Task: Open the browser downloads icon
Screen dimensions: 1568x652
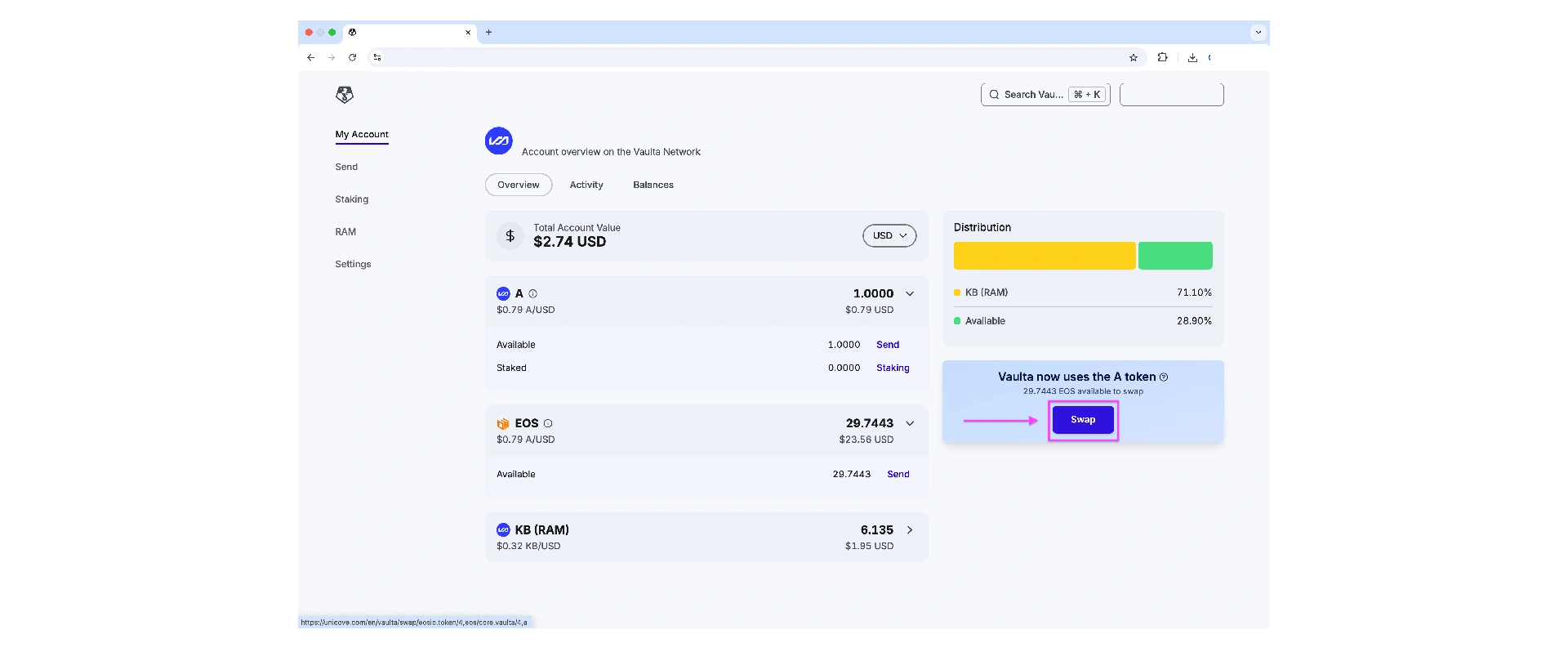Action: pyautogui.click(x=1192, y=57)
